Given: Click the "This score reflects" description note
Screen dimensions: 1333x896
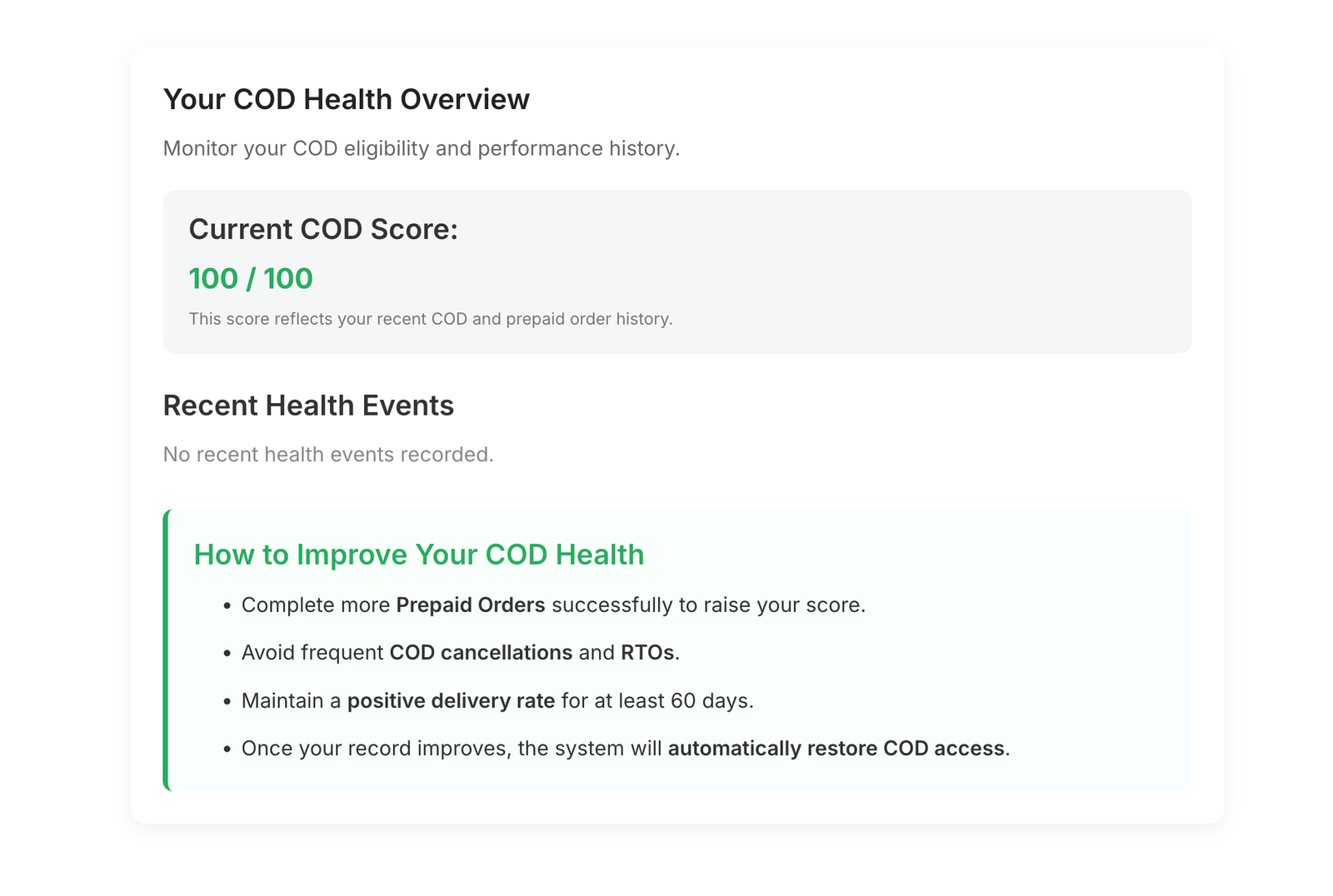Looking at the screenshot, I should point(430,319).
